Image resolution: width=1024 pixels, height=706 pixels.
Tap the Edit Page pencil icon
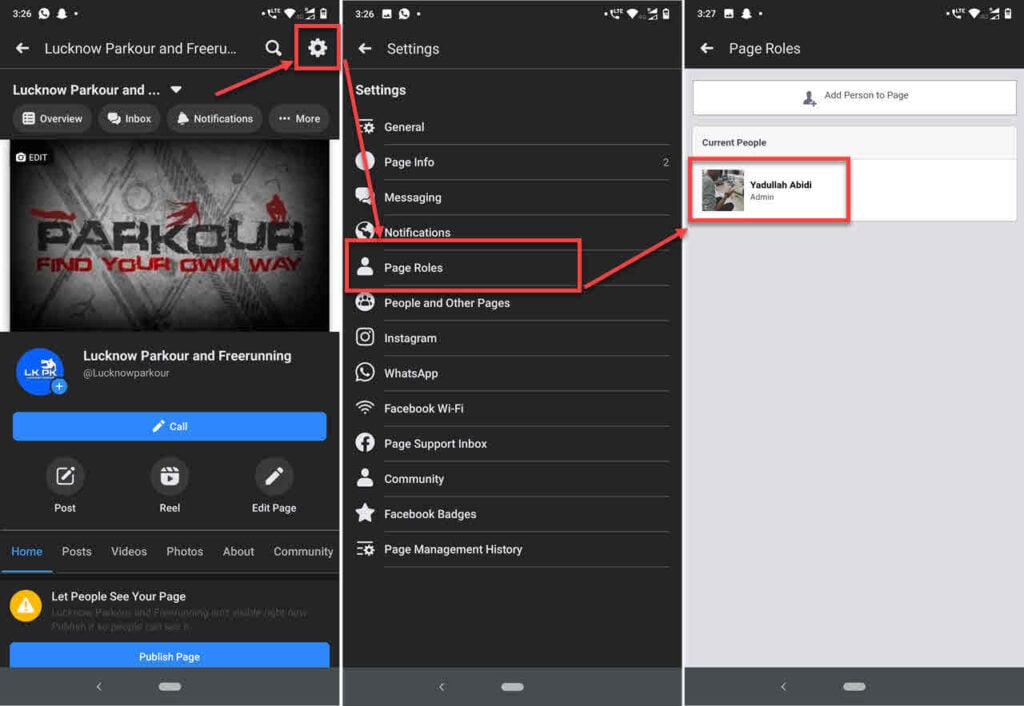coord(274,476)
